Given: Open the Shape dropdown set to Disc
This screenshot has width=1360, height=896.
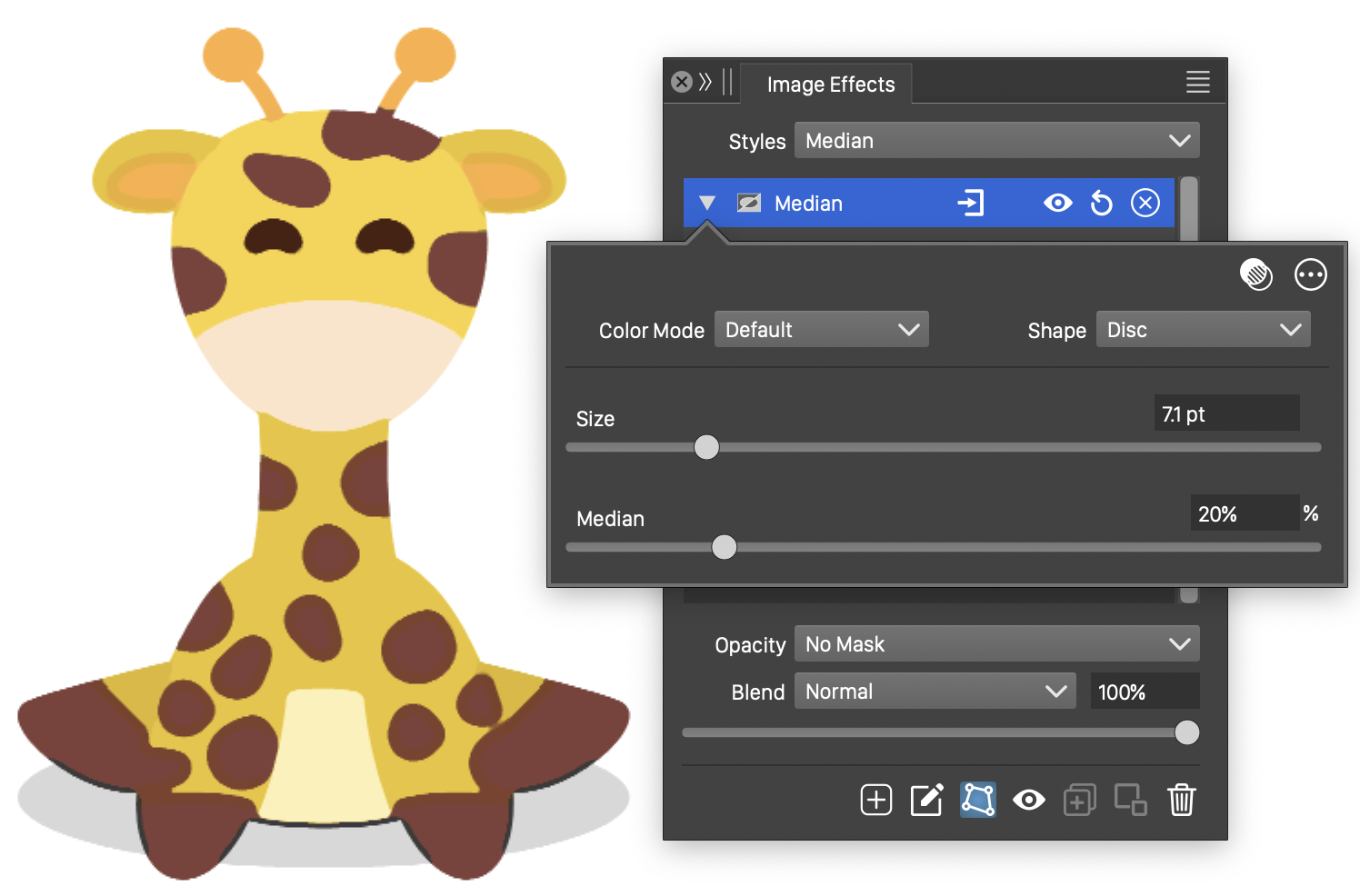Looking at the screenshot, I should click(1203, 330).
